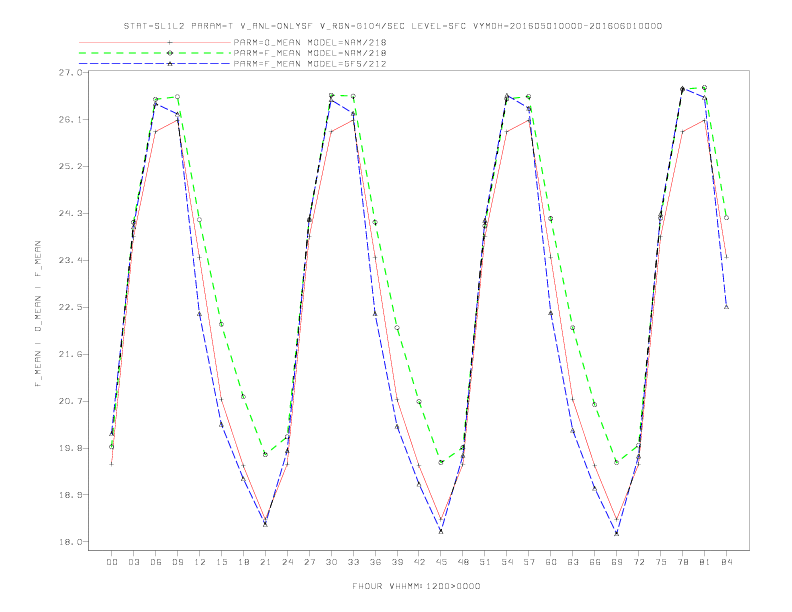Click x-axis tick label 66
Viewport: 792px width, 612px height.
(x=595, y=562)
